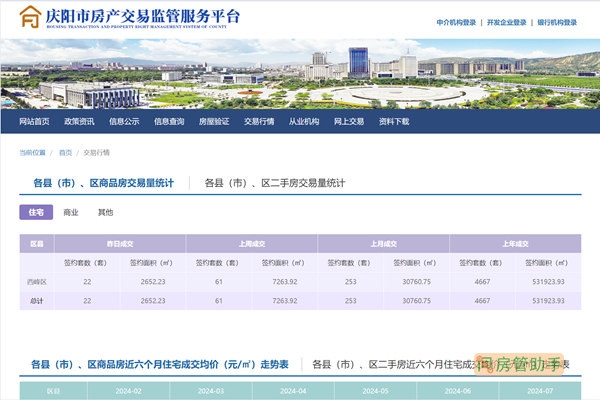Screen dimensions: 600x400
Task: Click 总计 last-year count 4667
Action: (x=482, y=301)
